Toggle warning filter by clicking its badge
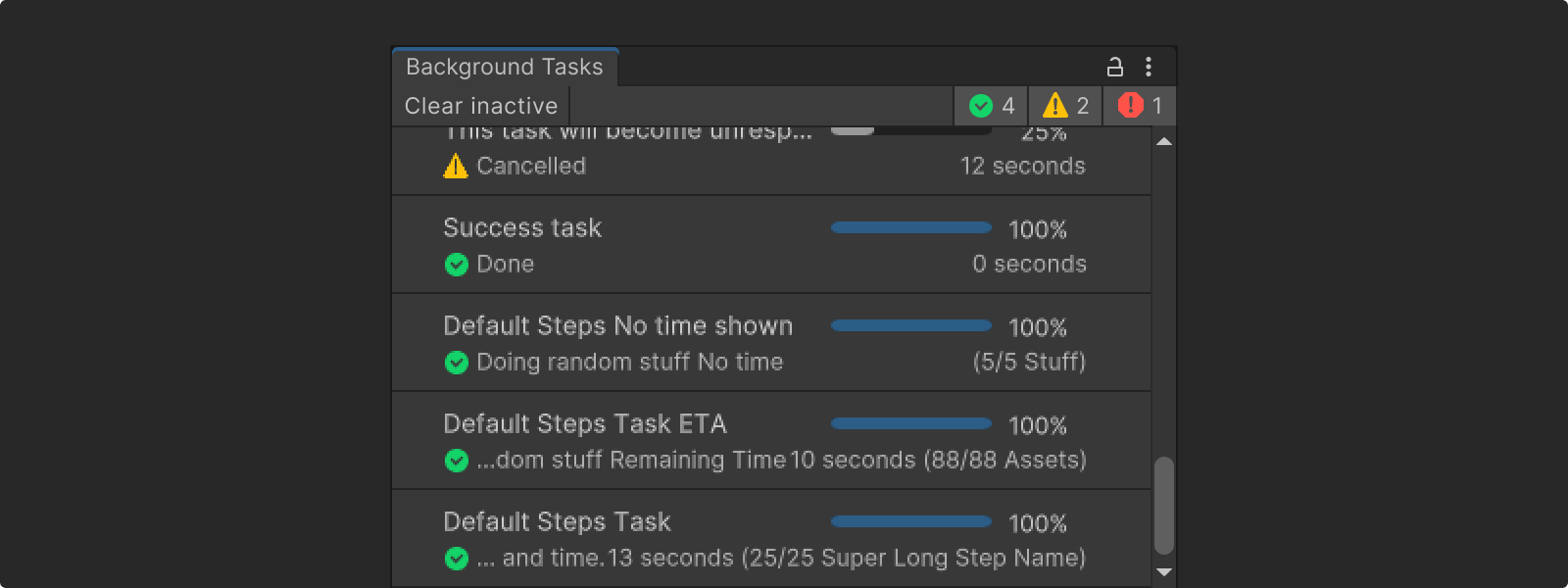Viewport: 1568px width, 588px height. click(1065, 106)
